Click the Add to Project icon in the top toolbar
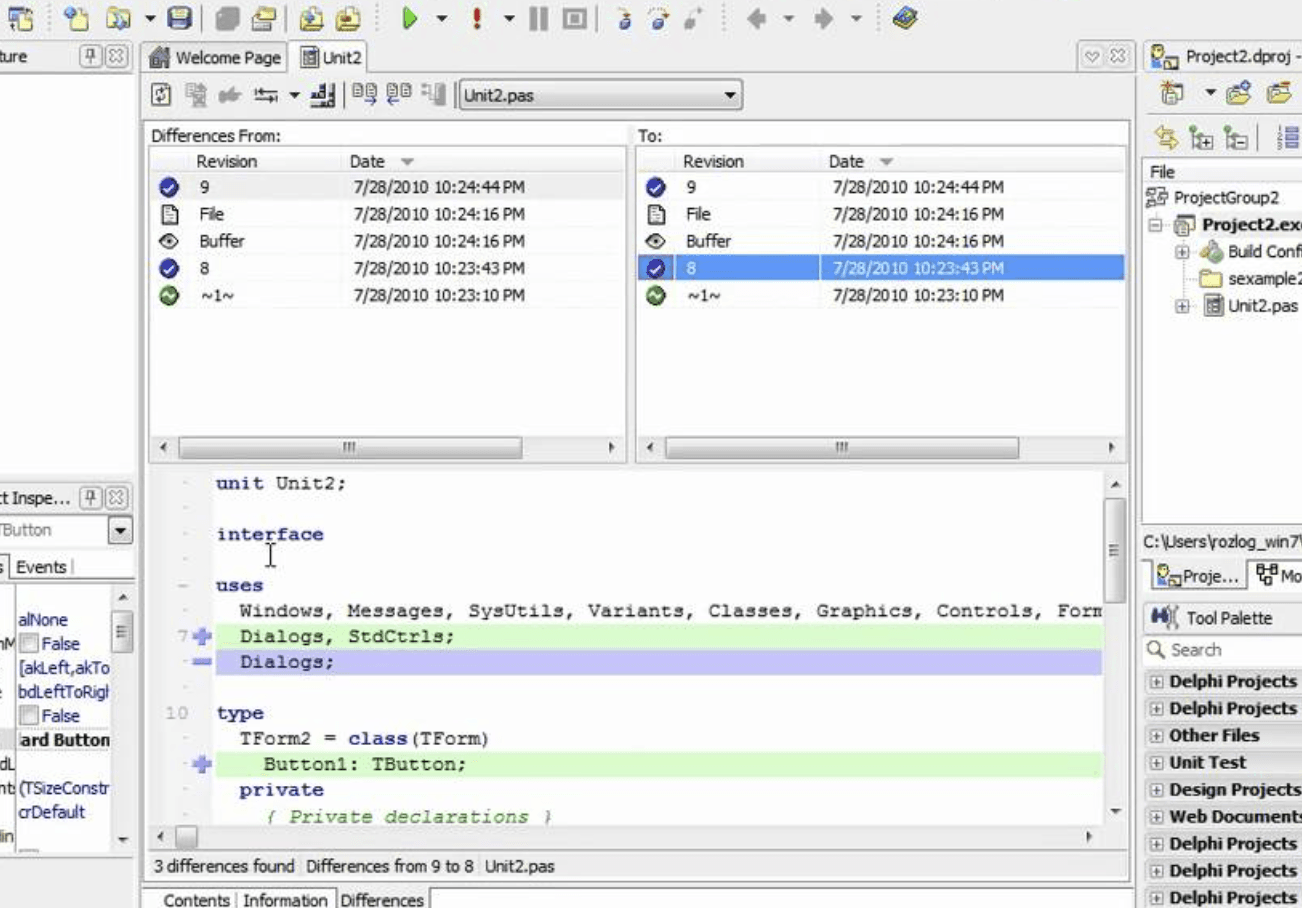 click(311, 18)
